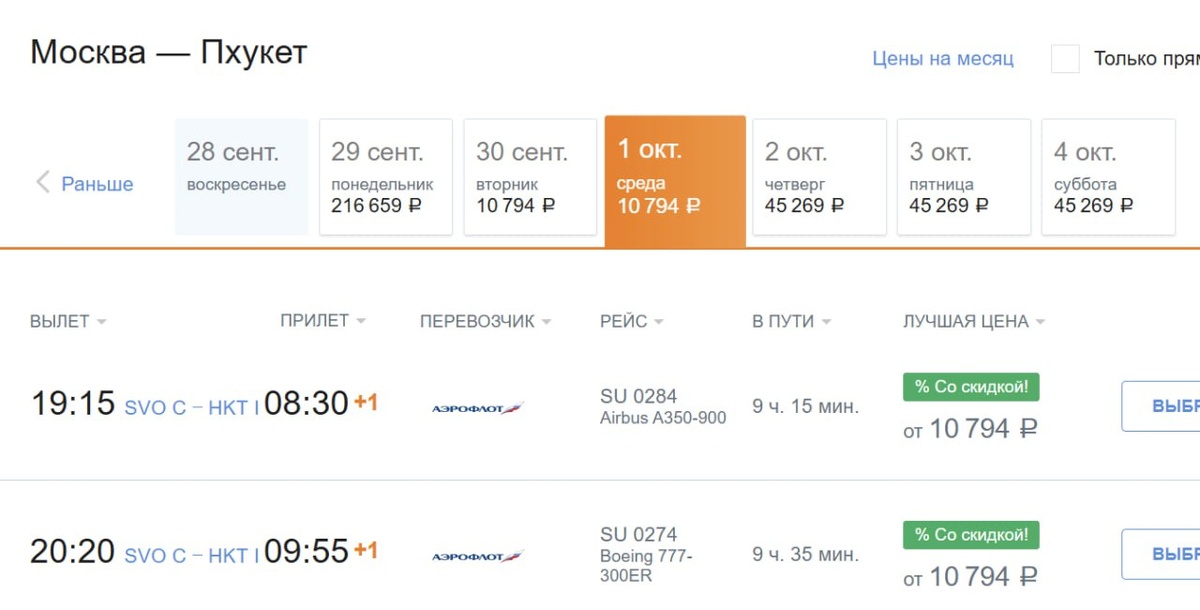The image size is (1200, 610).
Task: Click the green Со скидкой badge for SU 0284
Action: click(971, 387)
